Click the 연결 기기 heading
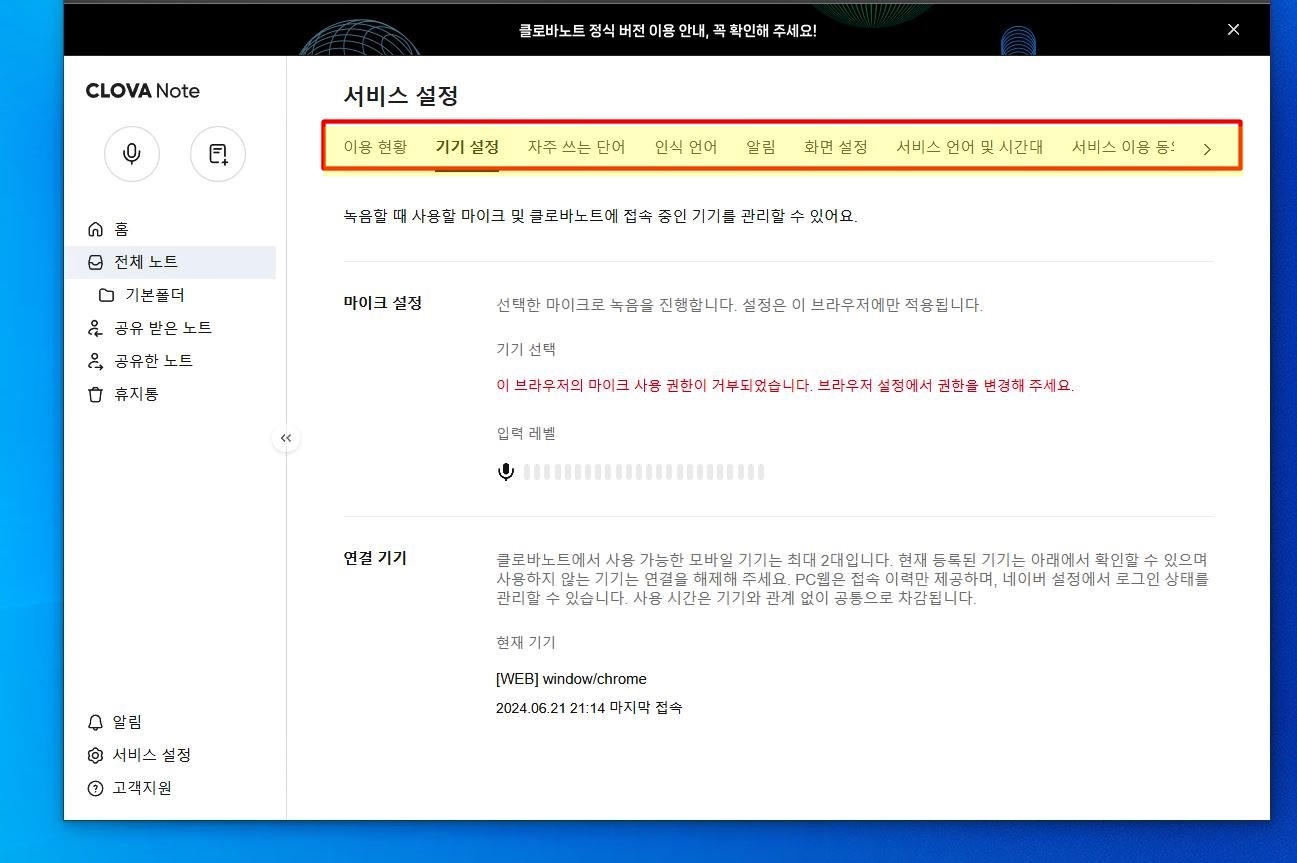The image size is (1297, 863). 375,558
